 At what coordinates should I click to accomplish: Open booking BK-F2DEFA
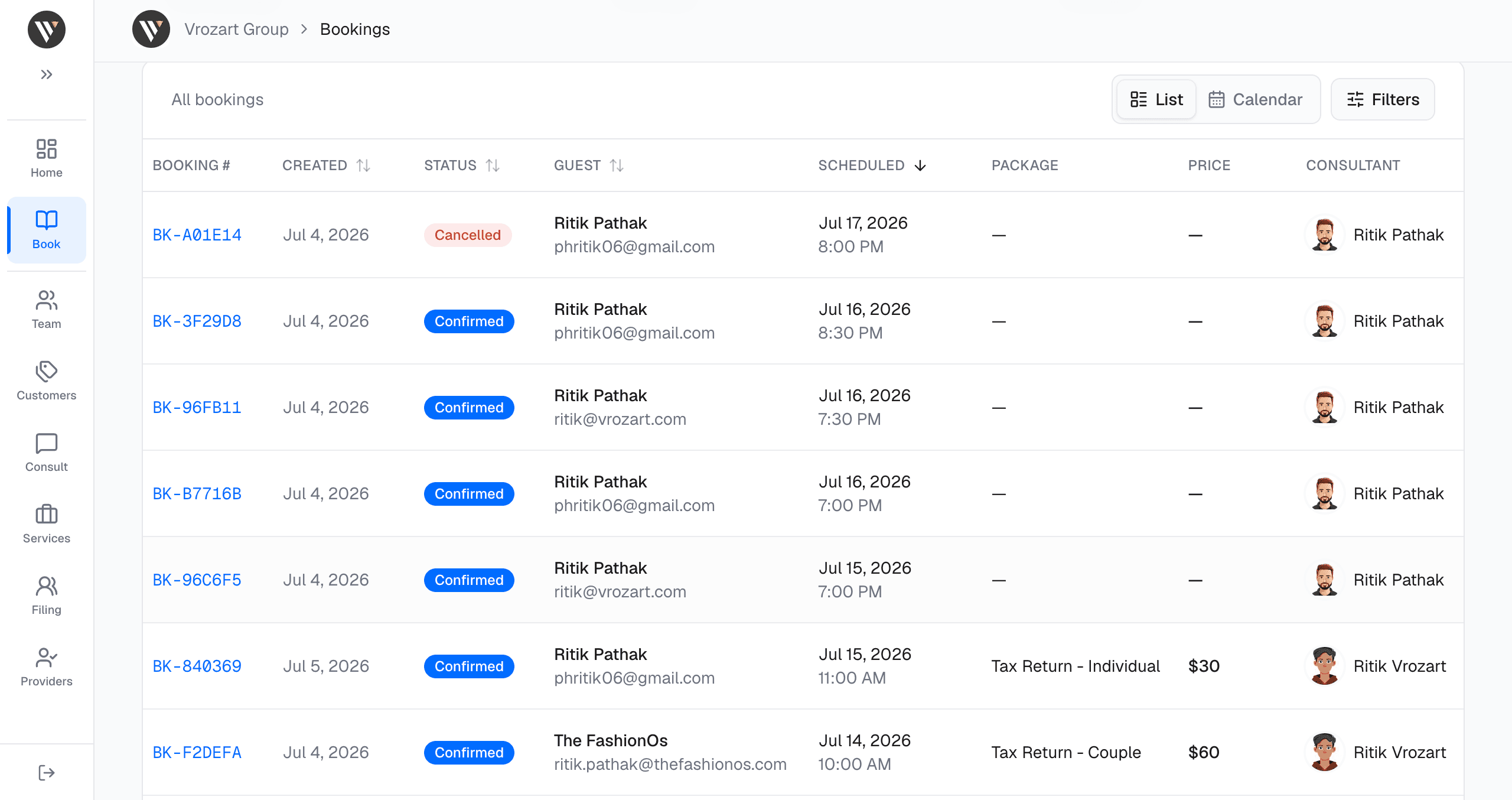(197, 753)
